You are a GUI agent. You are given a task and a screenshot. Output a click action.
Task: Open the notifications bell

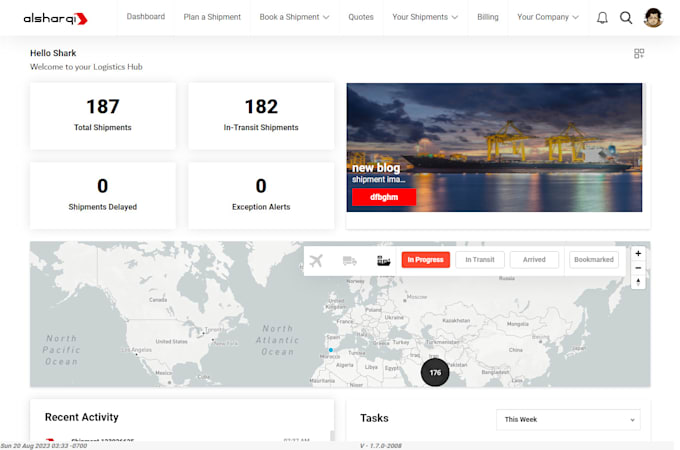tap(602, 18)
